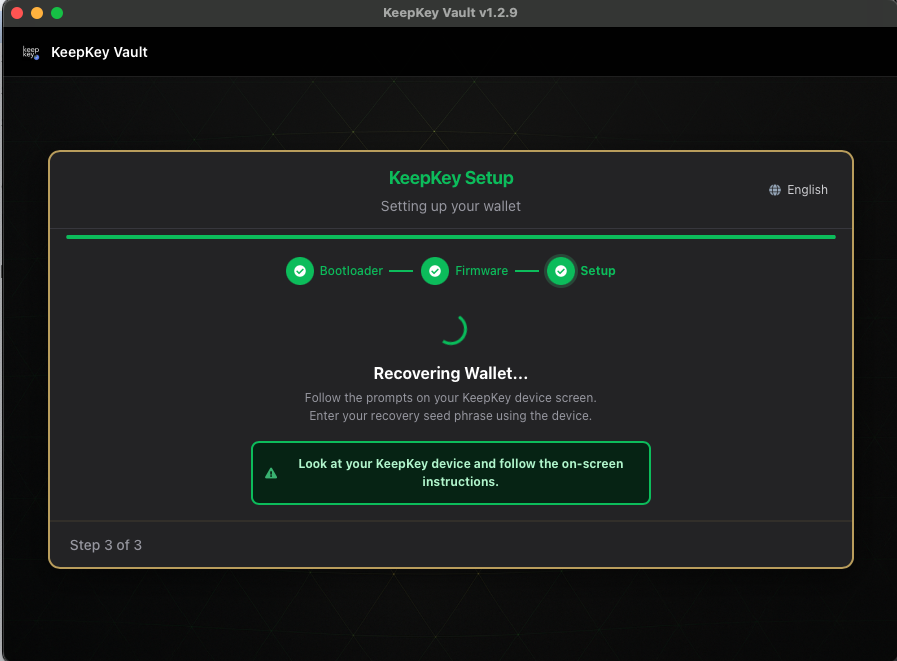
Task: Click the Recovering Wallet status text
Action: pyautogui.click(x=451, y=373)
